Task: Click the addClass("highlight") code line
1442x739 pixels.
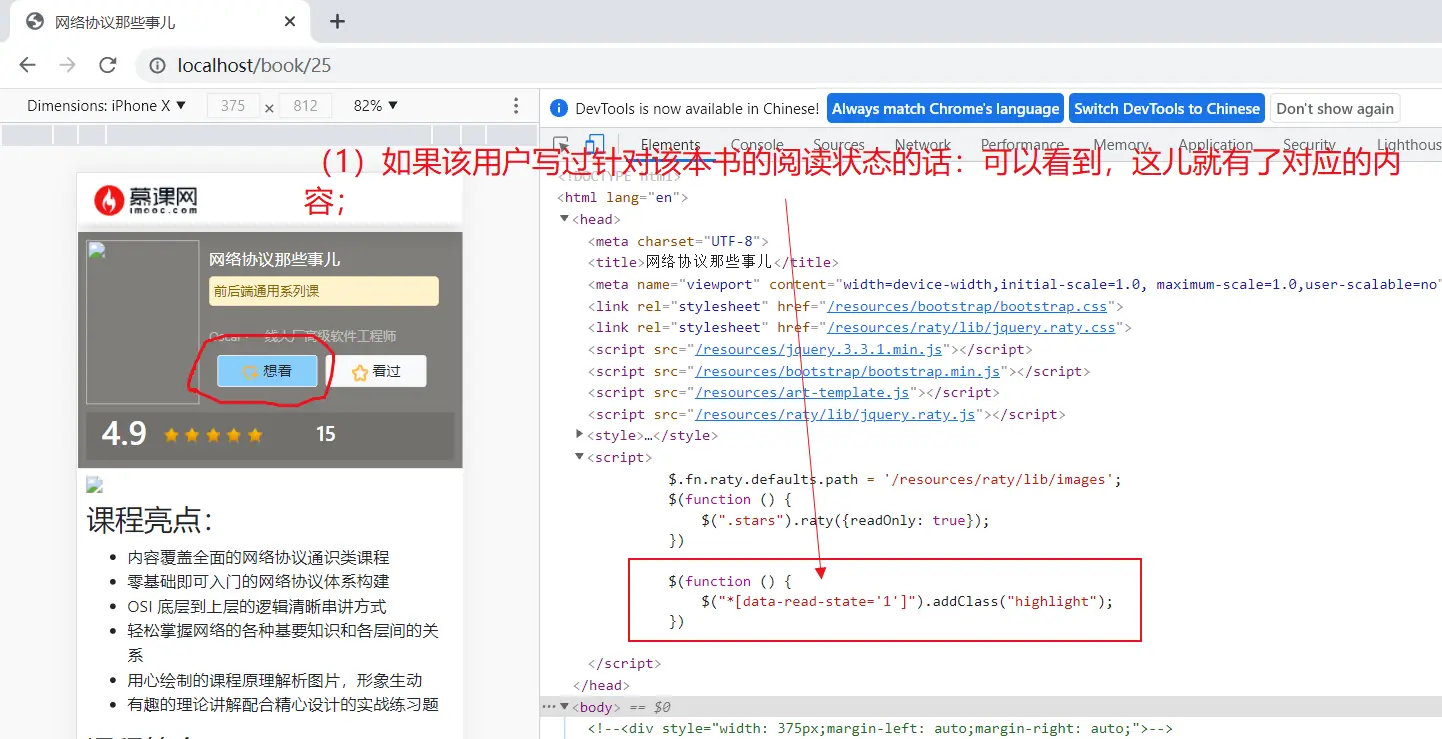Action: click(x=907, y=601)
